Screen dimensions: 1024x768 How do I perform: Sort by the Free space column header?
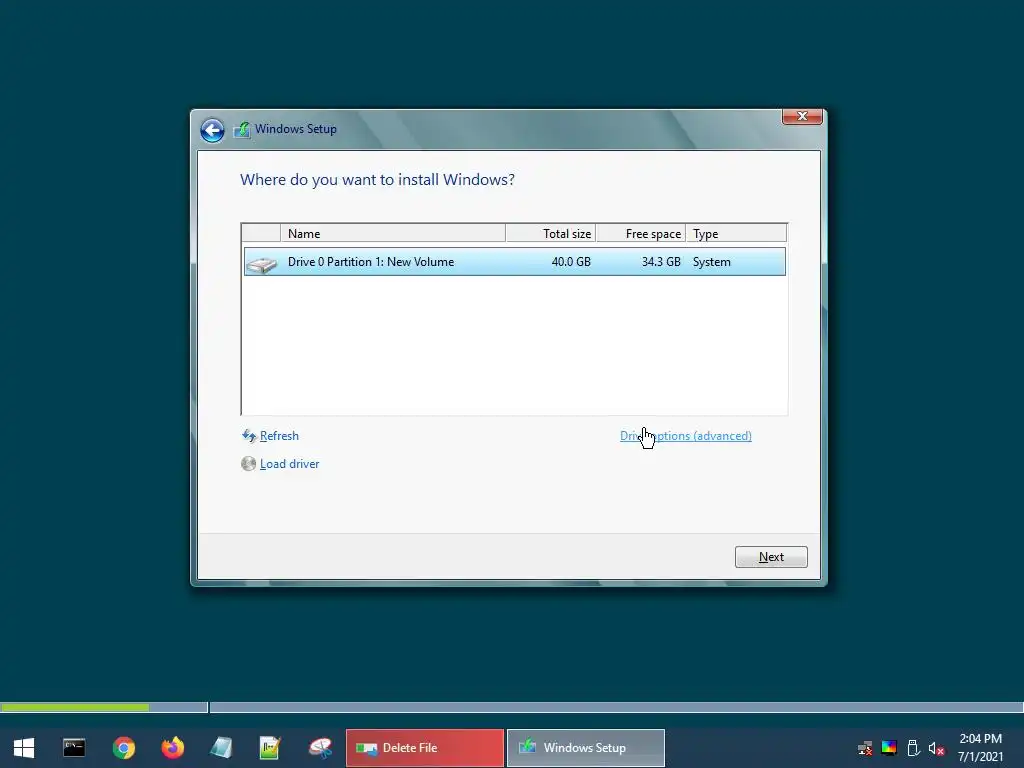click(x=641, y=233)
